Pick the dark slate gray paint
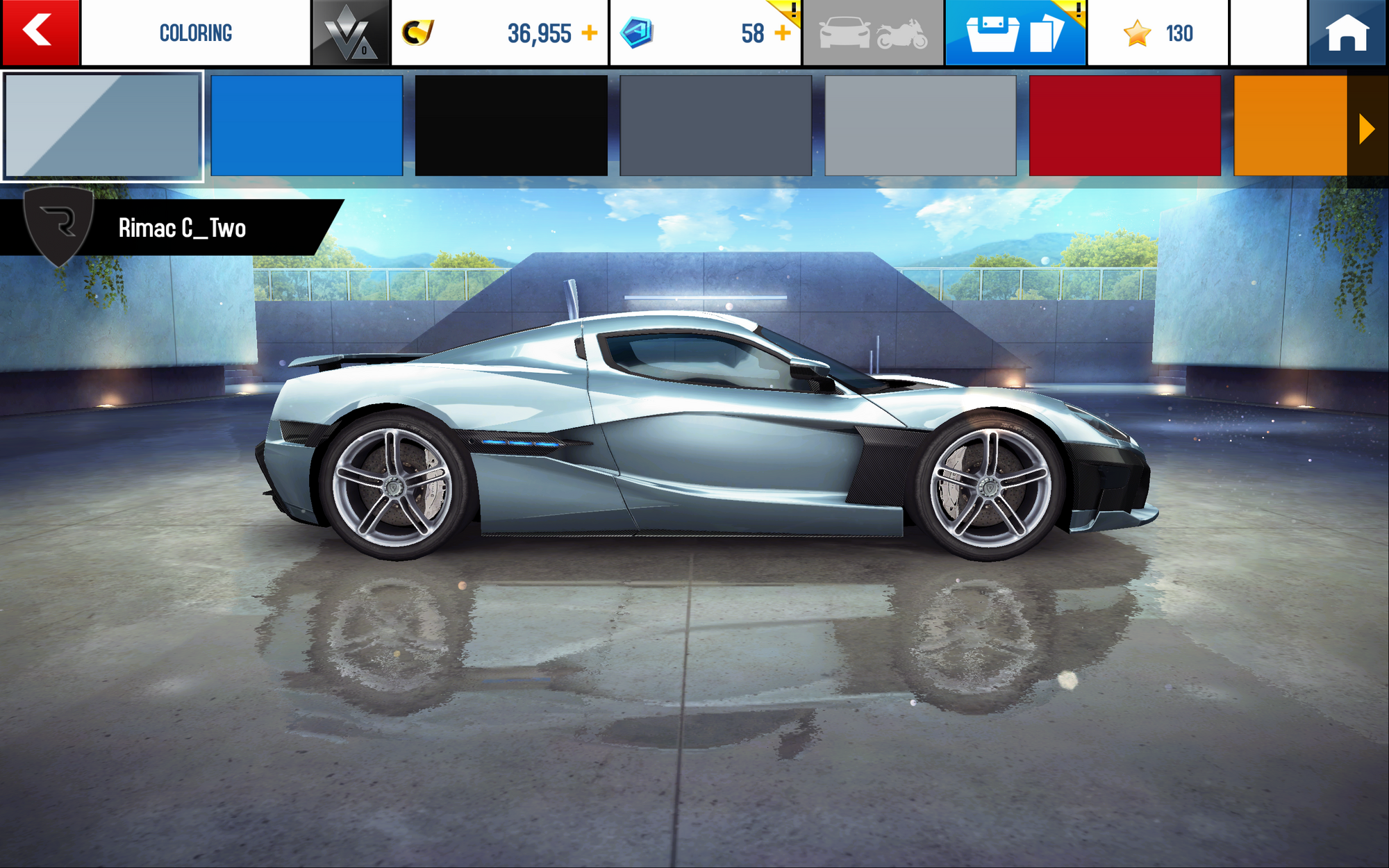 tap(715, 126)
